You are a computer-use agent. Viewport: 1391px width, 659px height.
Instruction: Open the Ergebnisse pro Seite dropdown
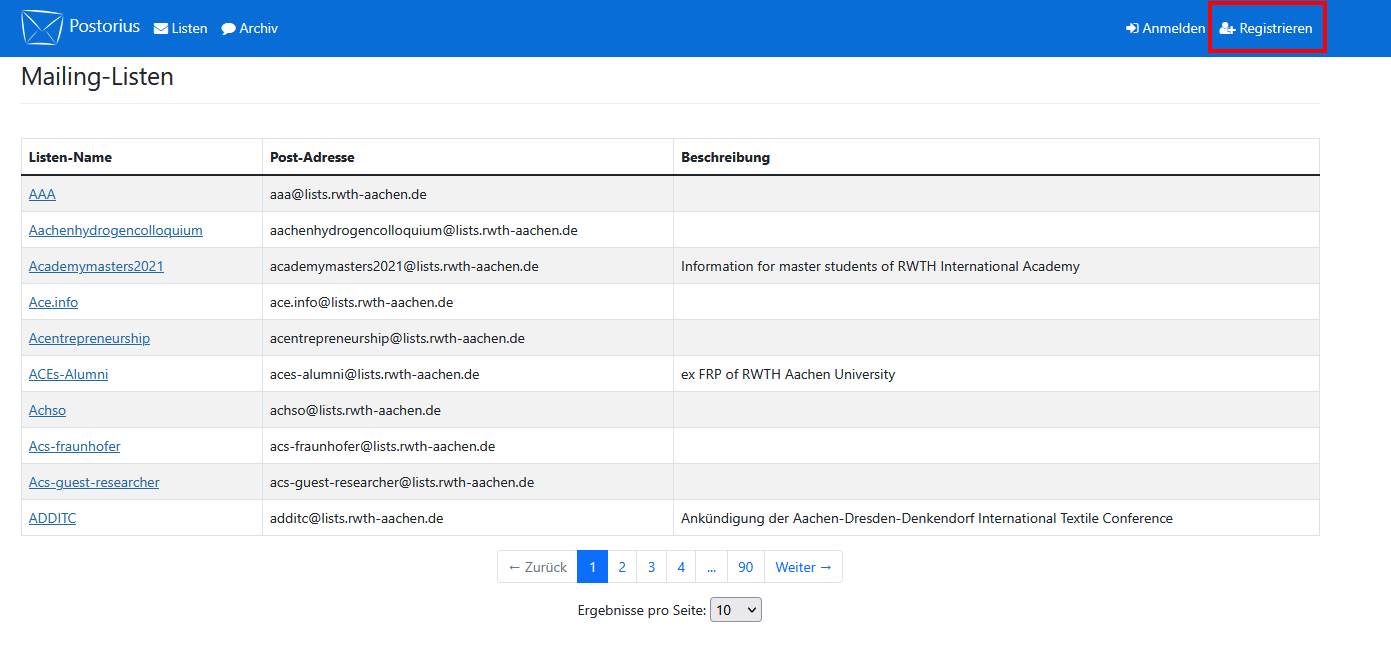tap(736, 609)
